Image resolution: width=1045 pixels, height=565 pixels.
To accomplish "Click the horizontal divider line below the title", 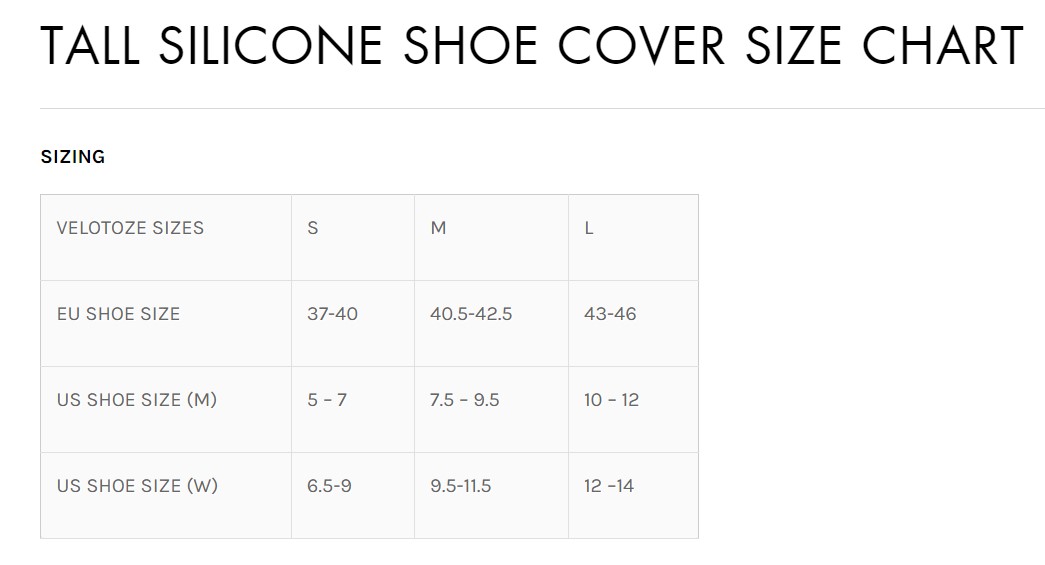I will click(540, 108).
